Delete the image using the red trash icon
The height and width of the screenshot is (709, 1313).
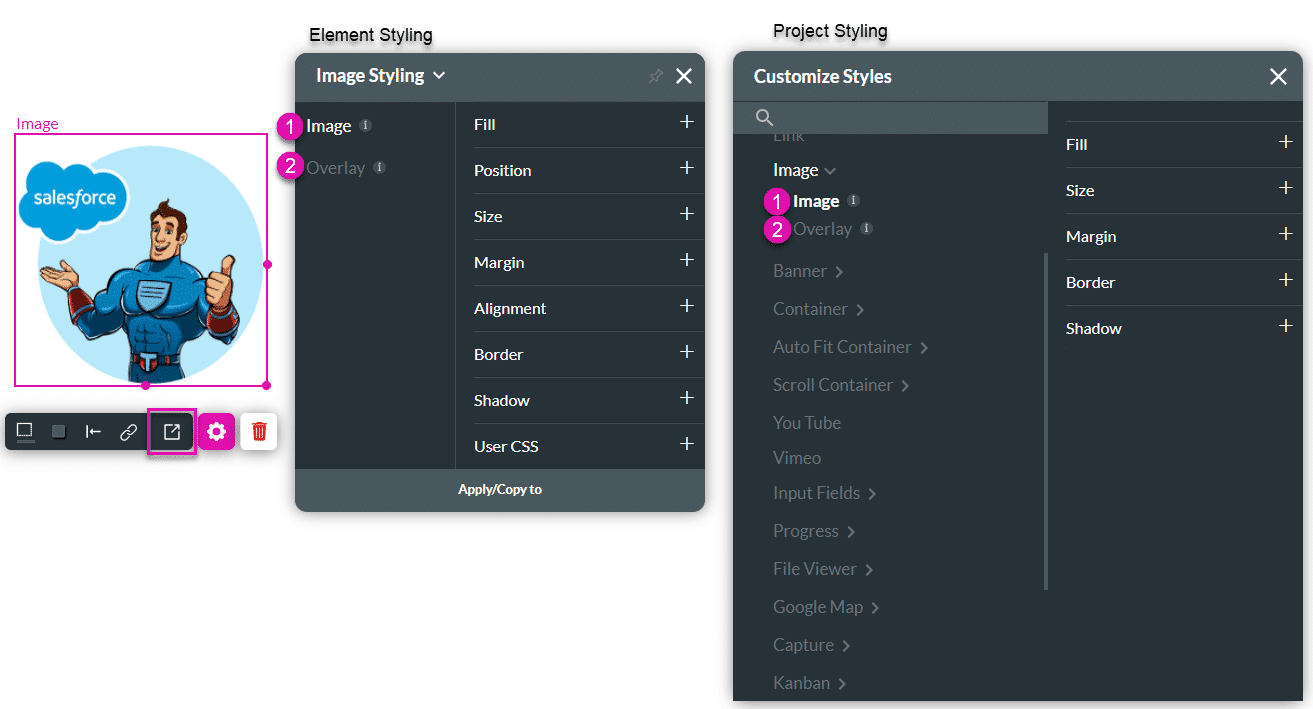coord(258,431)
